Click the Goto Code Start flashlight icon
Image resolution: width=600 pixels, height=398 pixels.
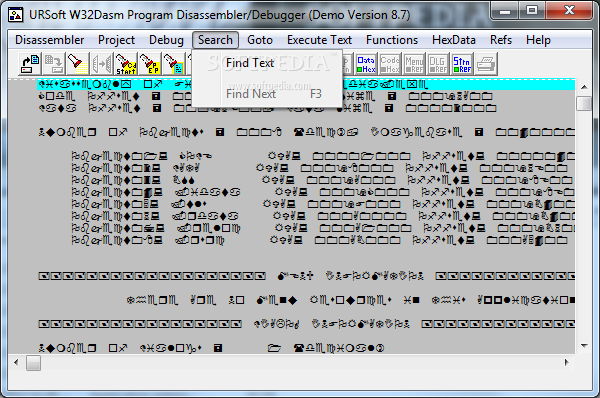[x=126, y=64]
